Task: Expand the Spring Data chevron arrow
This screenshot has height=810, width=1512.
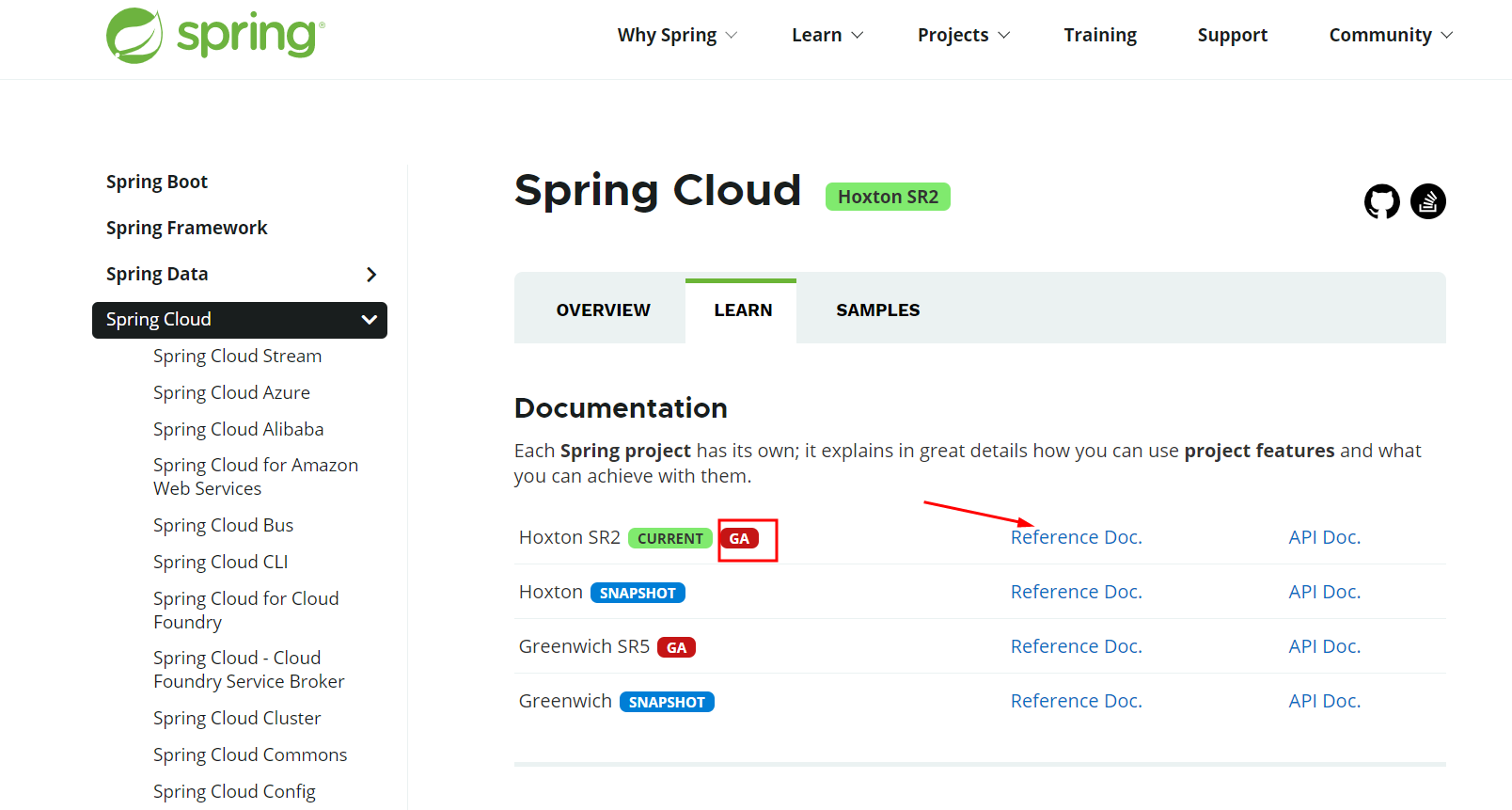Action: (371, 275)
